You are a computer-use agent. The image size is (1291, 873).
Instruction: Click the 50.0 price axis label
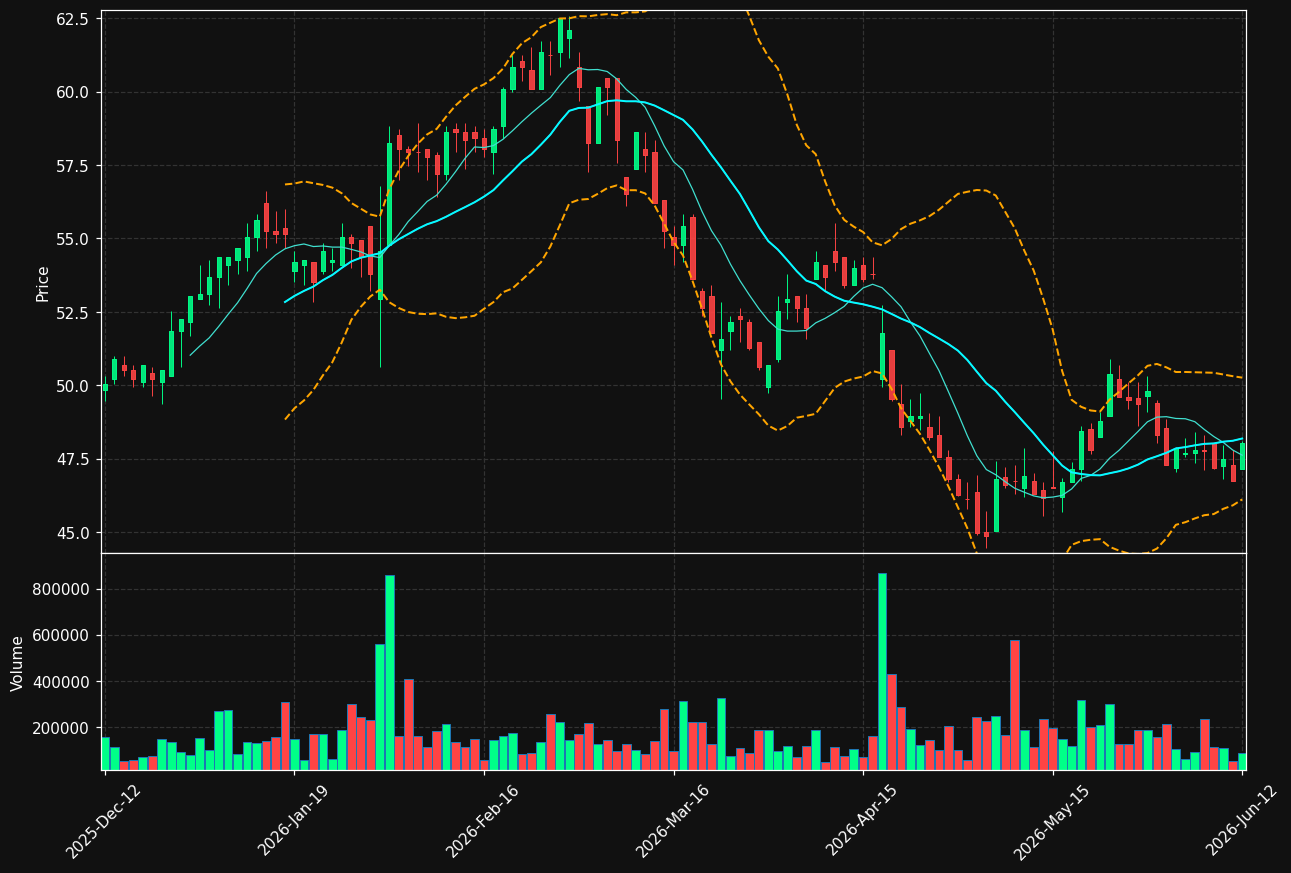click(x=73, y=386)
